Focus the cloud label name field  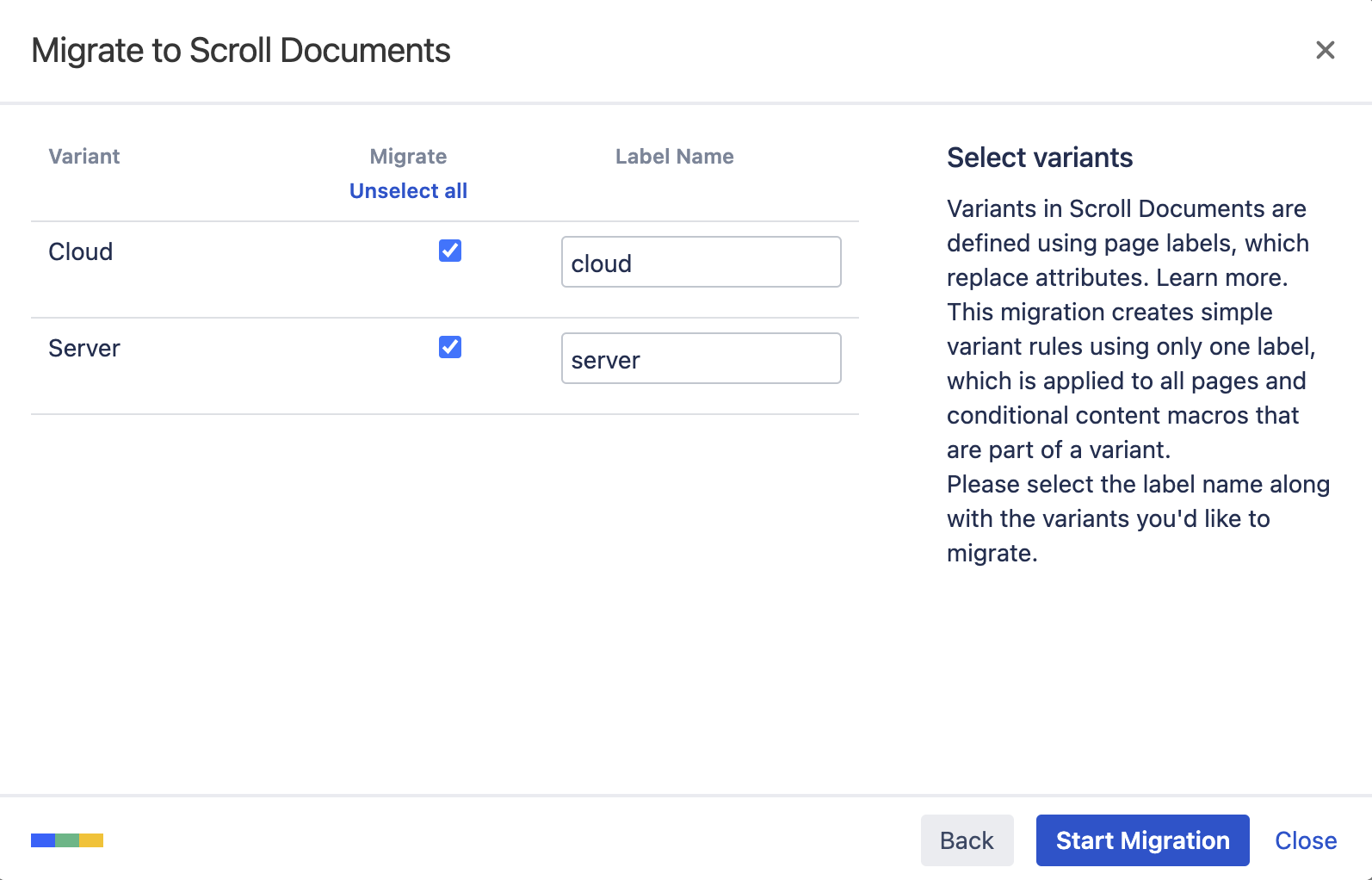tap(701, 263)
